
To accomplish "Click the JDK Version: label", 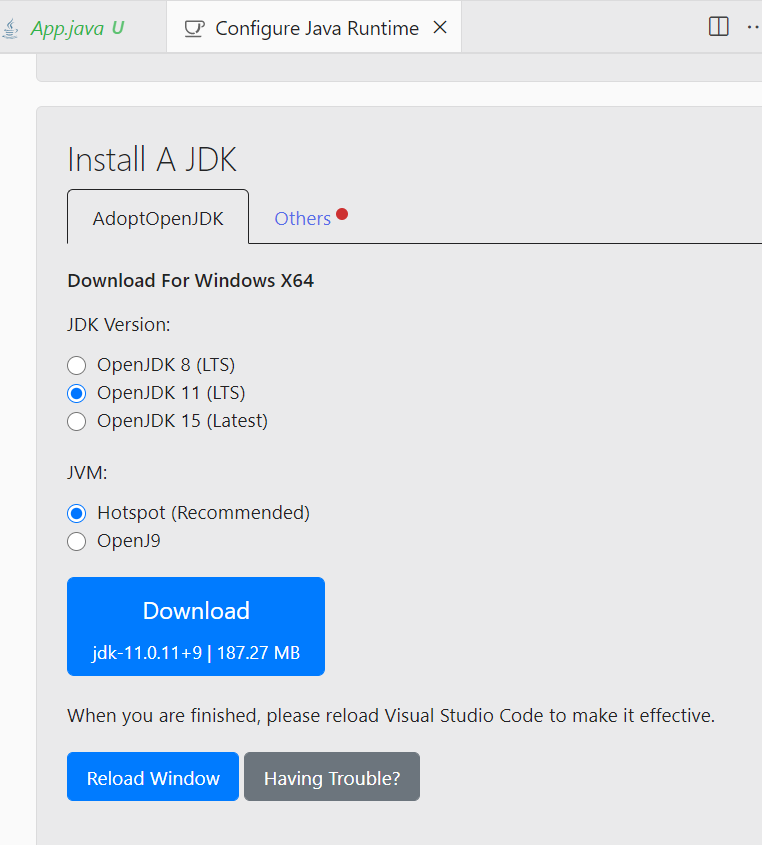I will click(119, 325).
